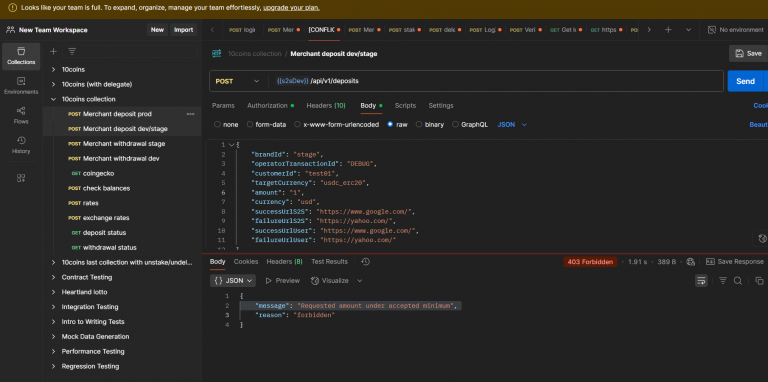Click the copy response icon
The height and width of the screenshot is (382, 768).
coord(759,281)
